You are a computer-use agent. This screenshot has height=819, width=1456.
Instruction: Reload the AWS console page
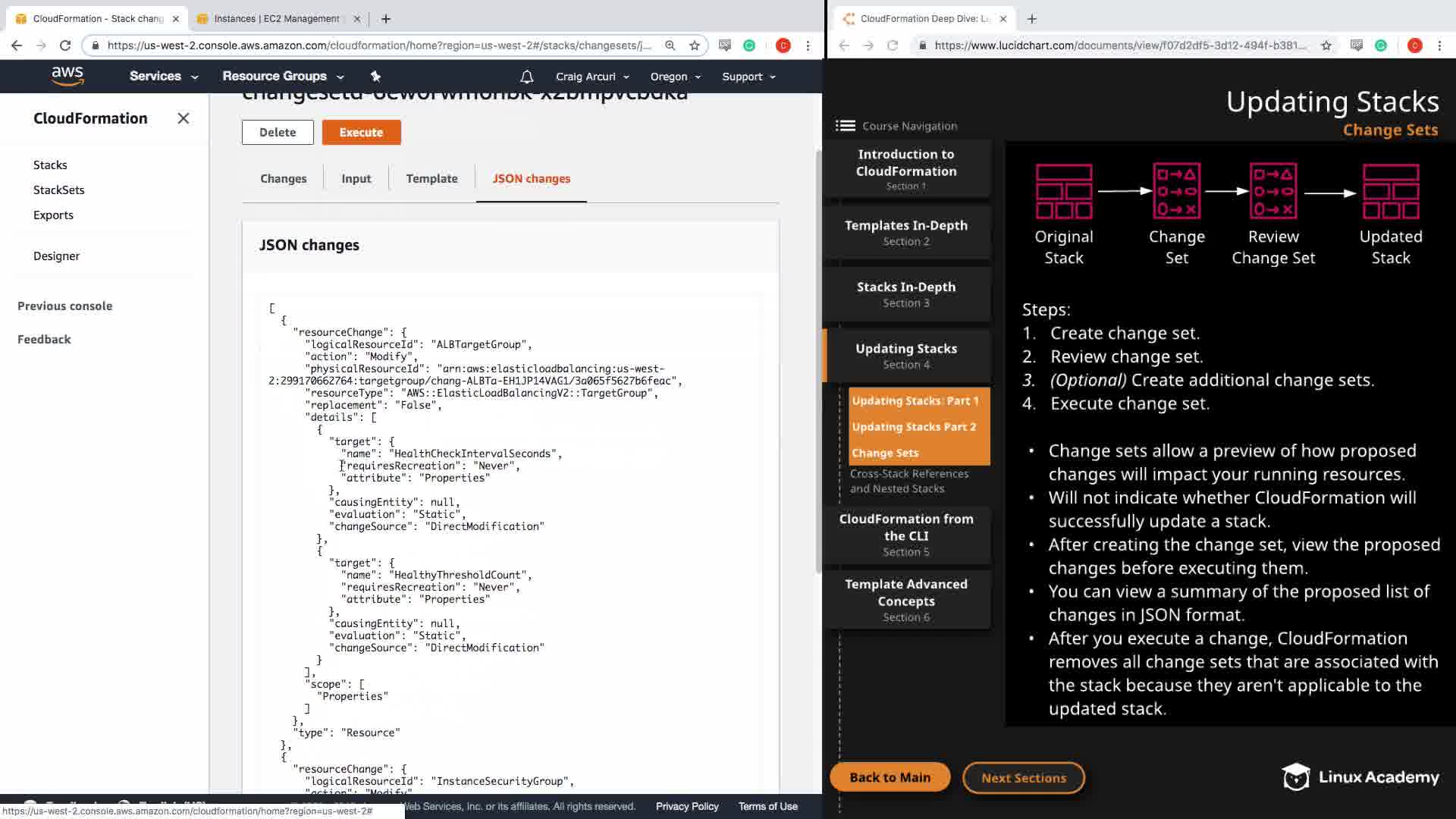coord(65,45)
